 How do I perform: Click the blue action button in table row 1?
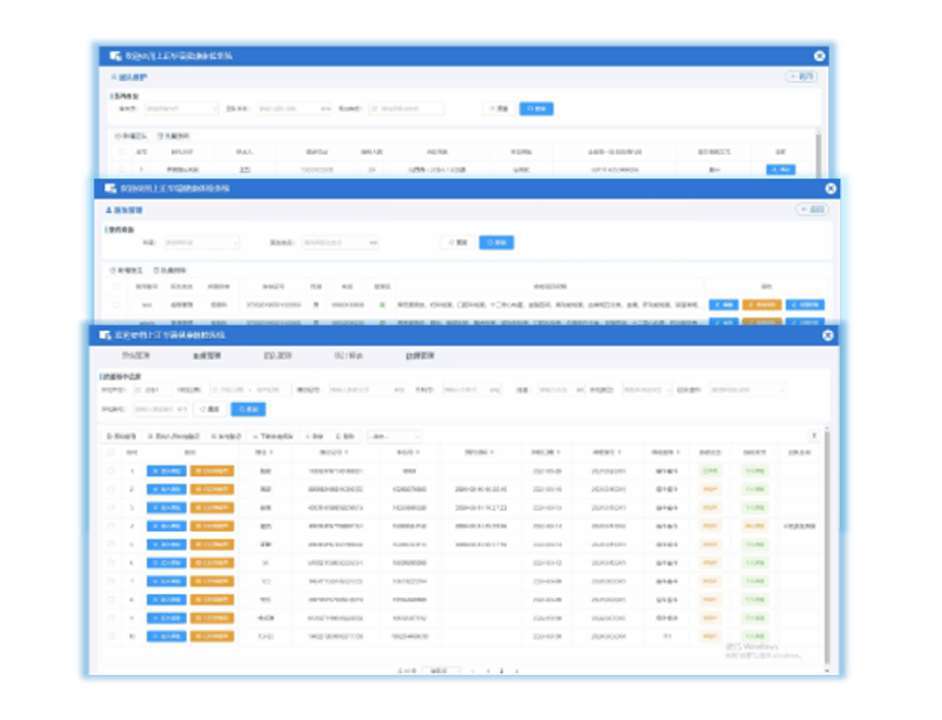click(x=166, y=470)
